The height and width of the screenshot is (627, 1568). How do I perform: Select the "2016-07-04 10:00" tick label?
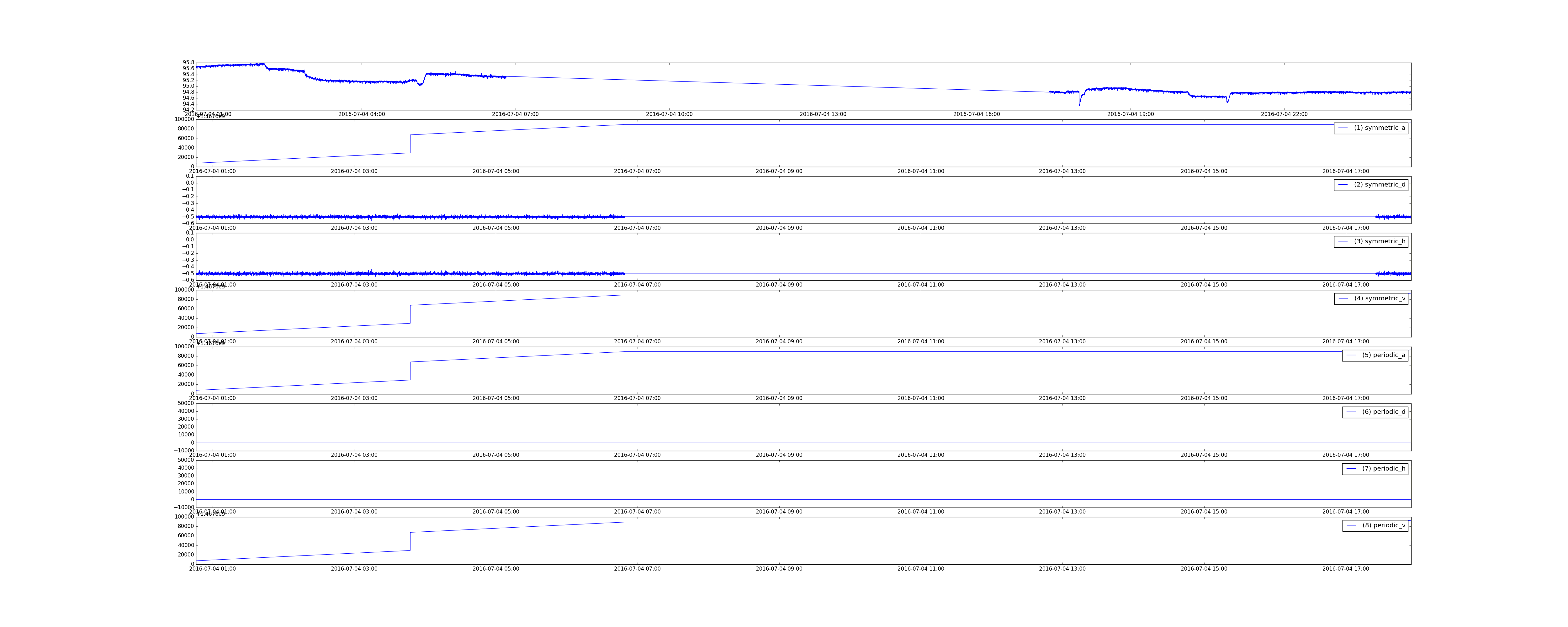tap(669, 114)
